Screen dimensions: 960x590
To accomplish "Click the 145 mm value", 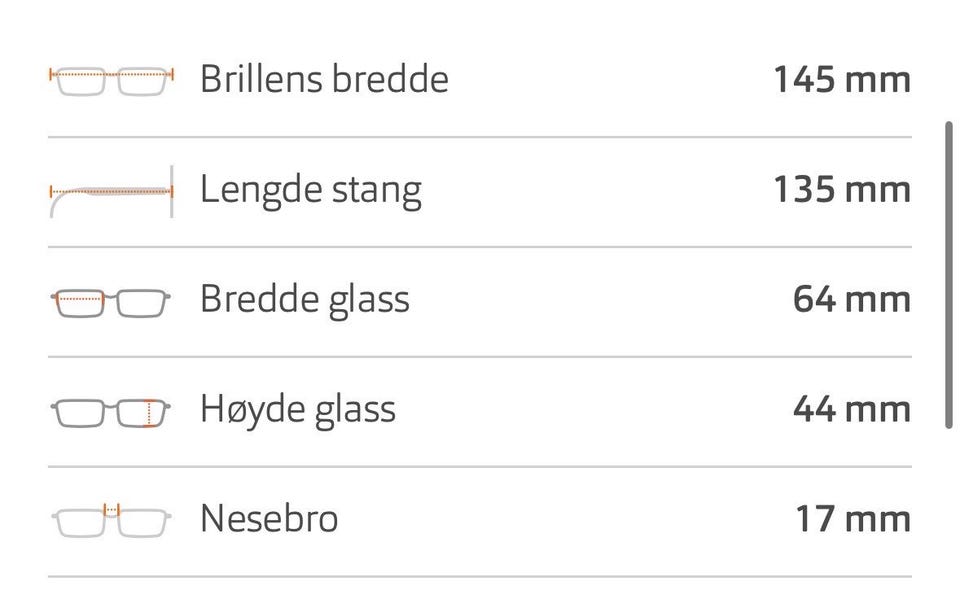I will point(842,80).
